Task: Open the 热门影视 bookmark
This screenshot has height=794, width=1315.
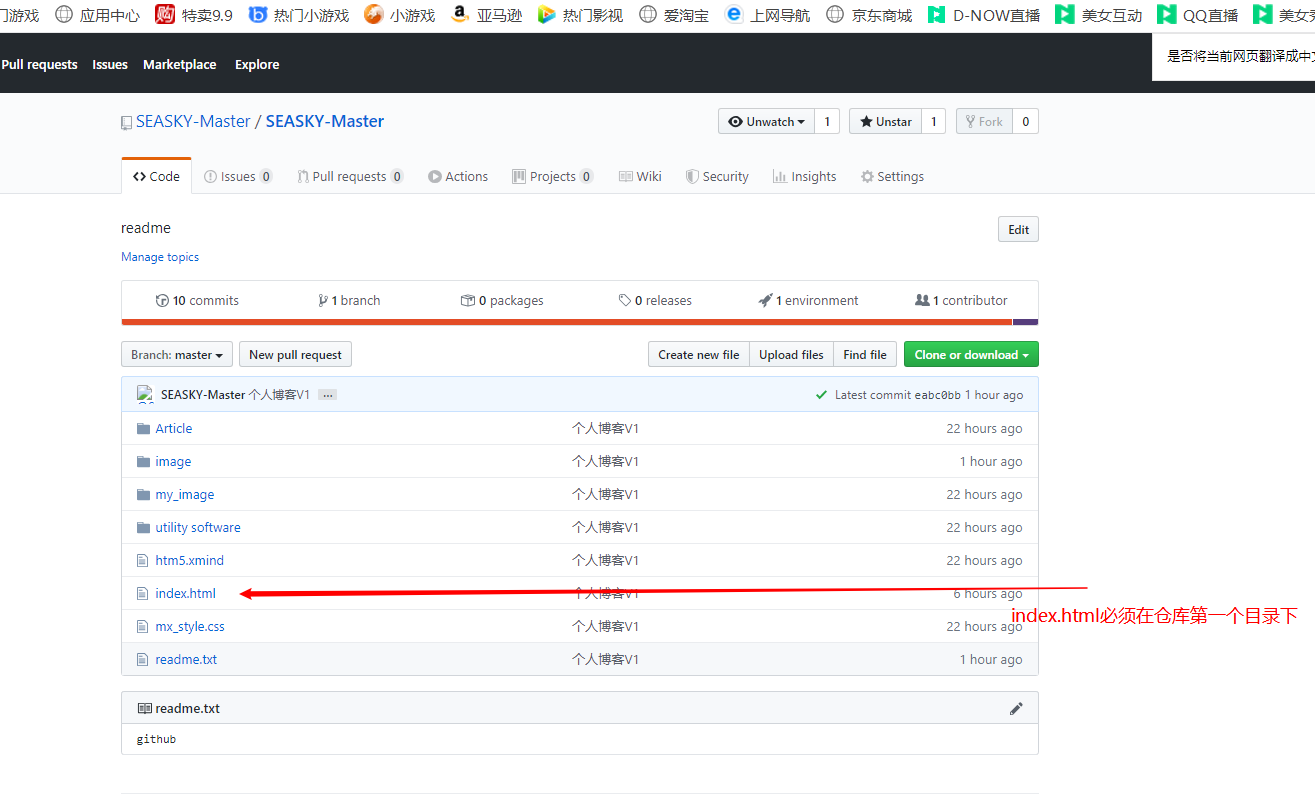Action: (580, 15)
